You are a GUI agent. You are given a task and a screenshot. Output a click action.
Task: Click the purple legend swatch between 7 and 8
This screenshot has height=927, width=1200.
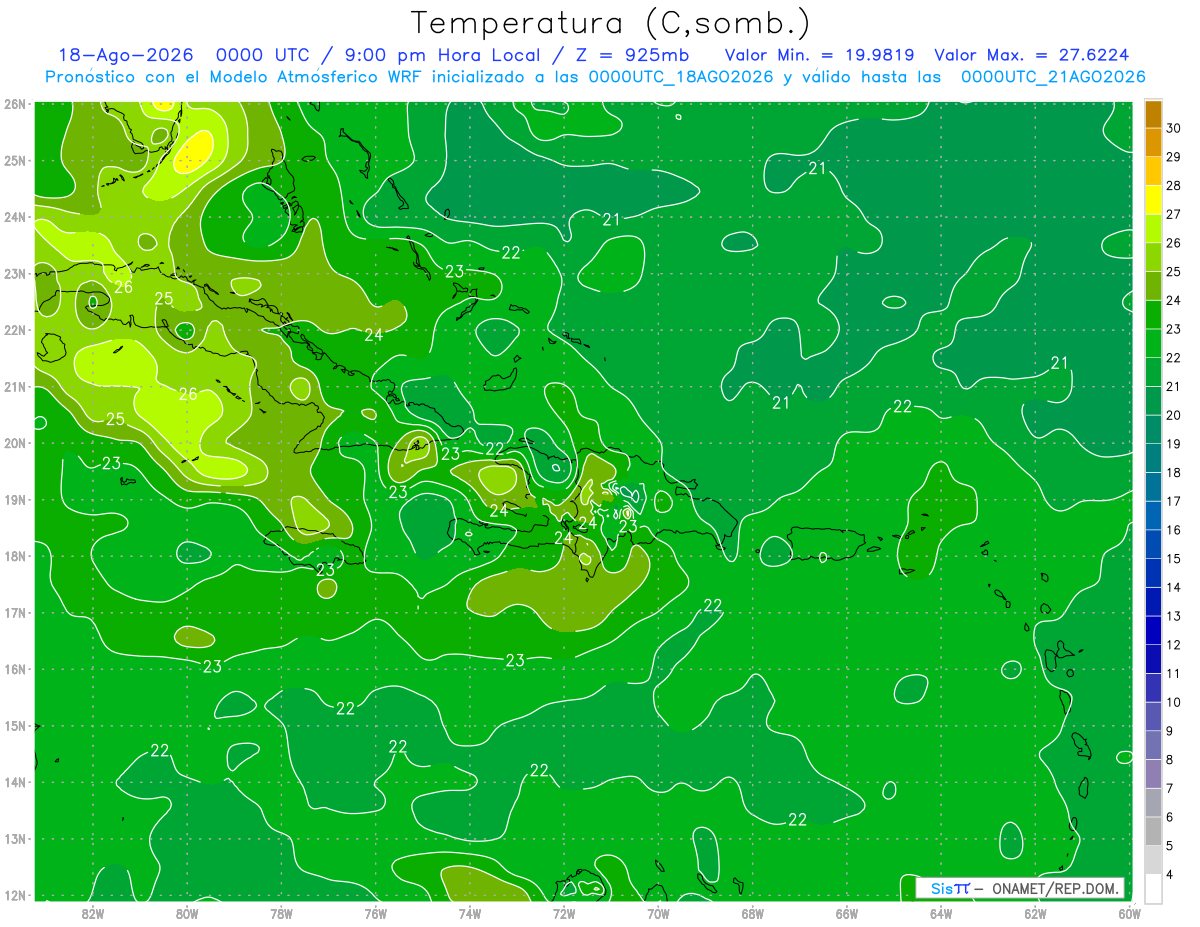(1153, 773)
